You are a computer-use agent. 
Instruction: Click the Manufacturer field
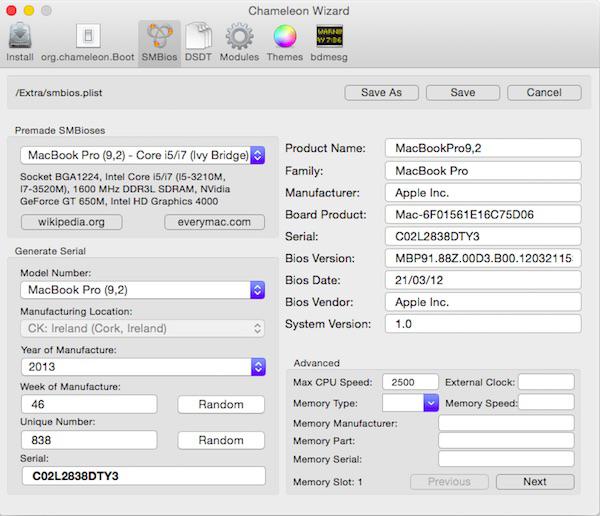[483, 193]
